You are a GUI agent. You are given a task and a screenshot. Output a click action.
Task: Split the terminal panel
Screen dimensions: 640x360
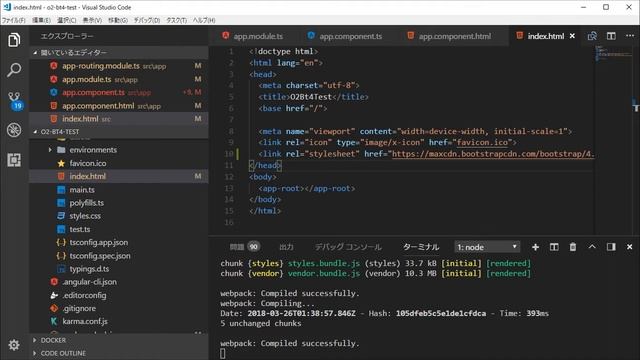coord(554,247)
